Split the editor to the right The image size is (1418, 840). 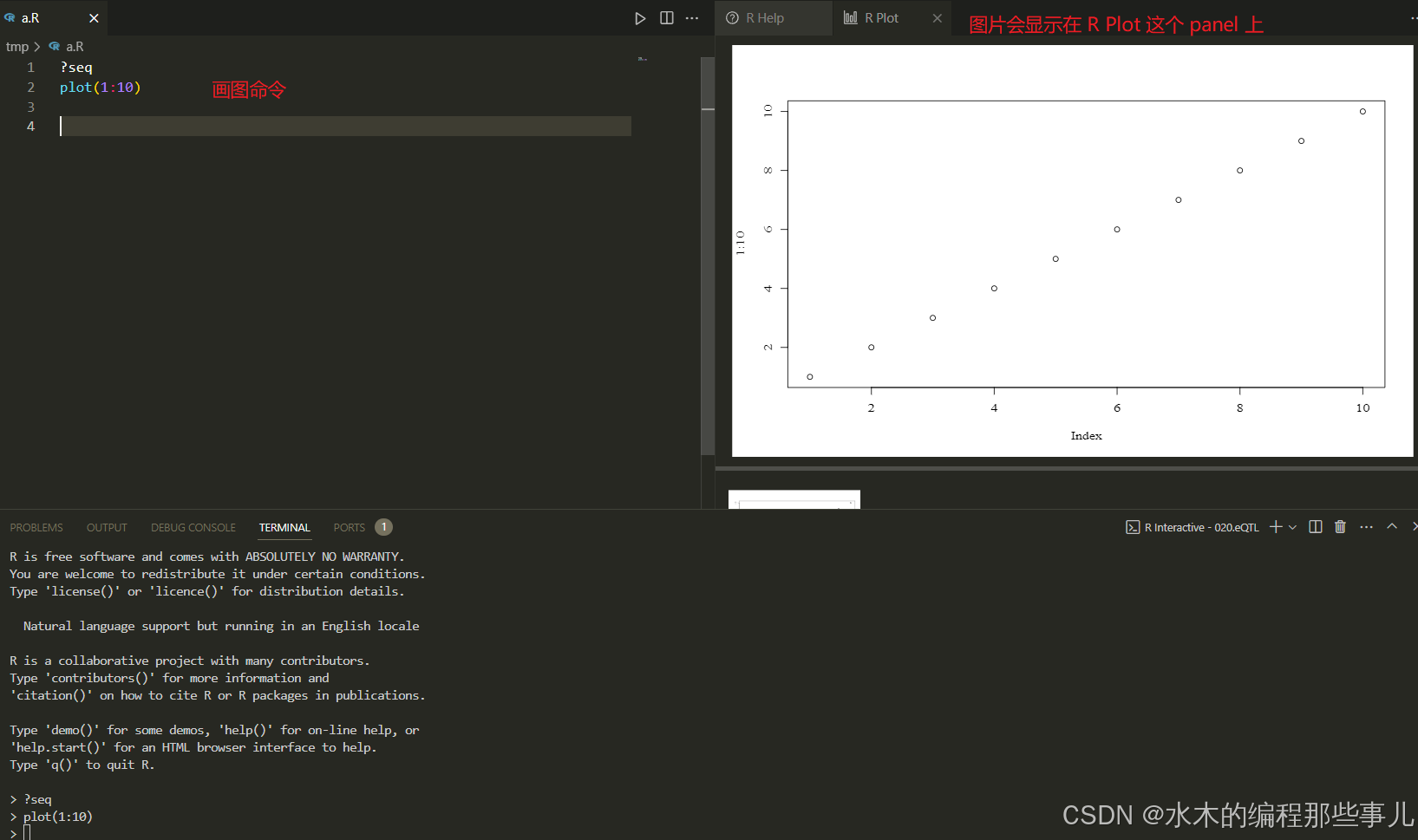click(x=667, y=18)
